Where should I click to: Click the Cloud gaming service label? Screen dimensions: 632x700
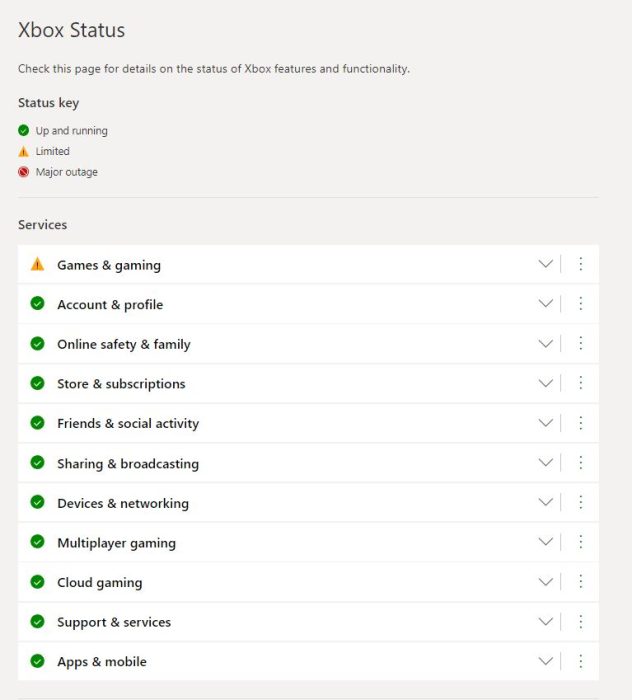pyautogui.click(x=99, y=582)
